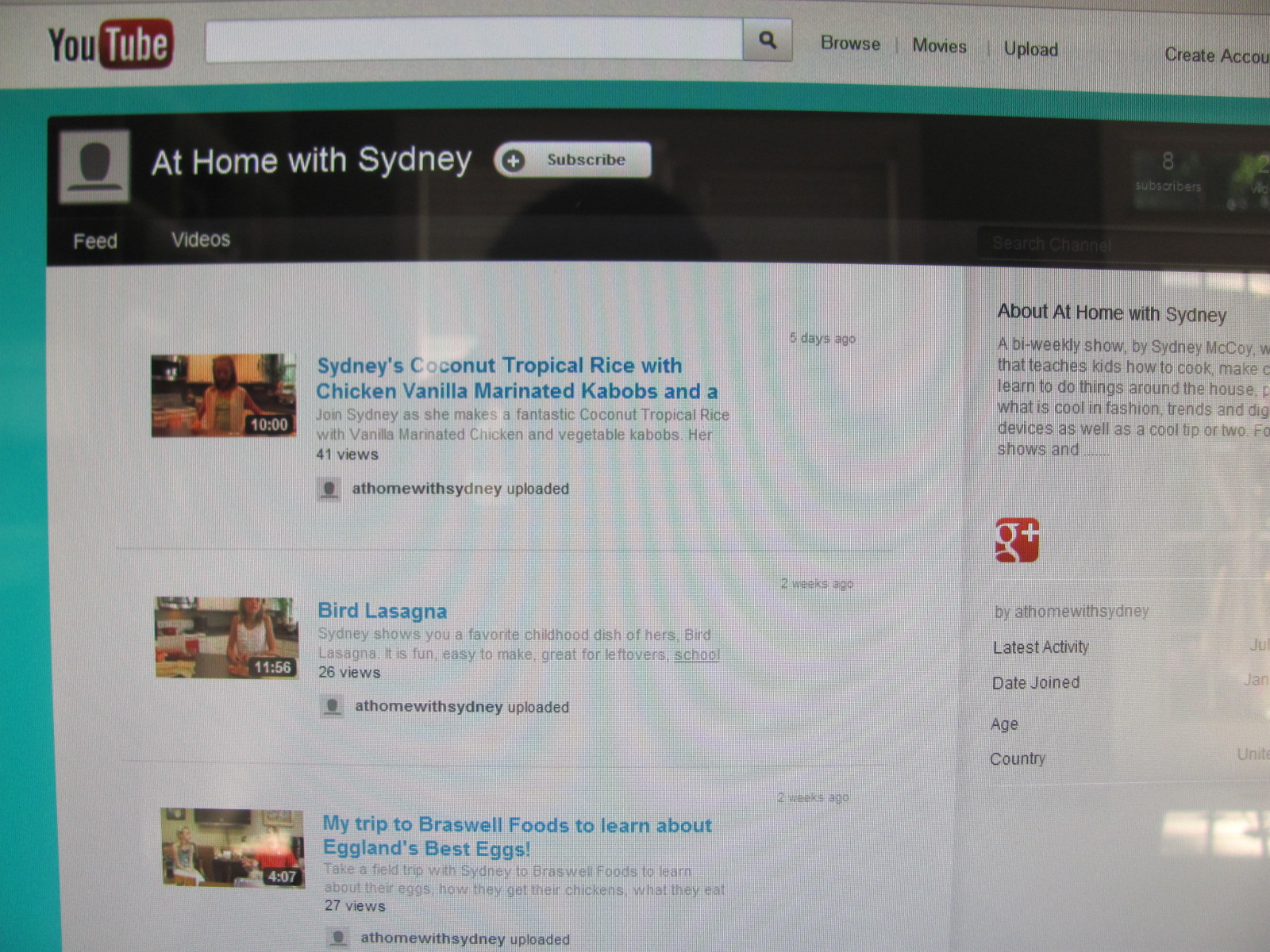1270x952 pixels.
Task: Click the channel avatar next to title
Action: (x=94, y=166)
